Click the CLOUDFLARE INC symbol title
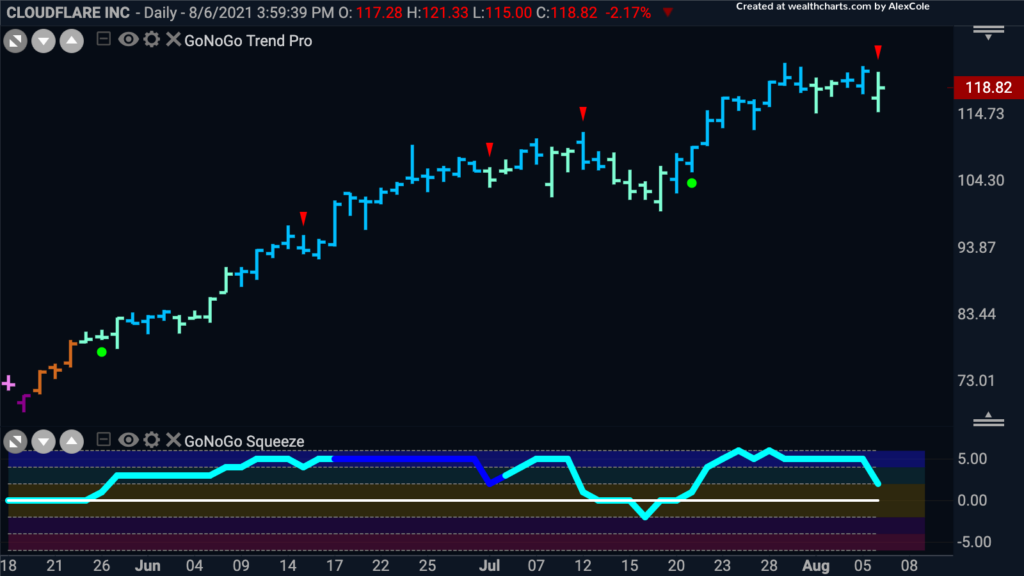Viewport: 1024px width, 576px height. tap(68, 12)
